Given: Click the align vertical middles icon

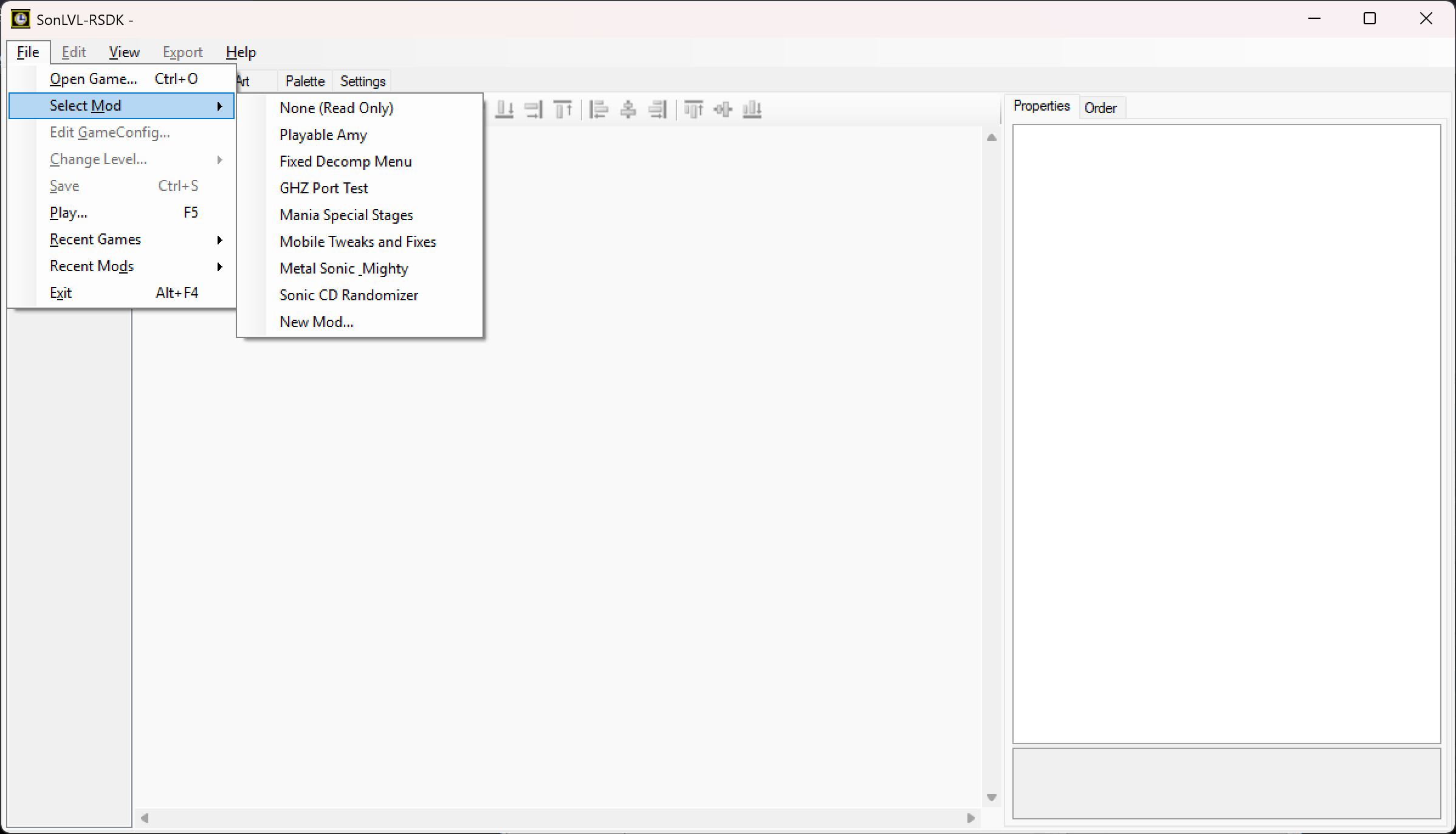Looking at the screenshot, I should click(x=723, y=109).
